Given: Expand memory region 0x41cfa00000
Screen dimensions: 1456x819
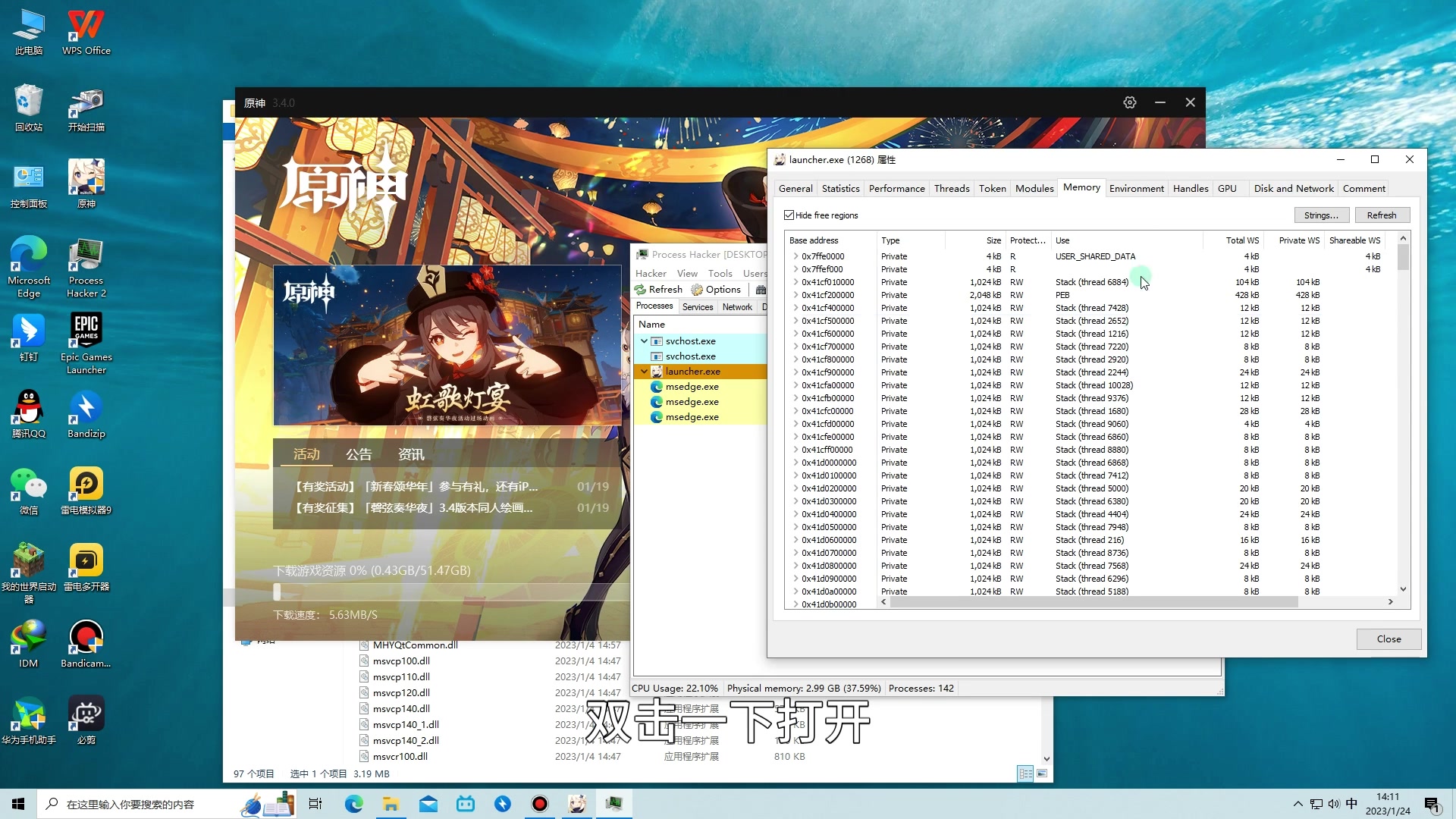Looking at the screenshot, I should pos(795,385).
